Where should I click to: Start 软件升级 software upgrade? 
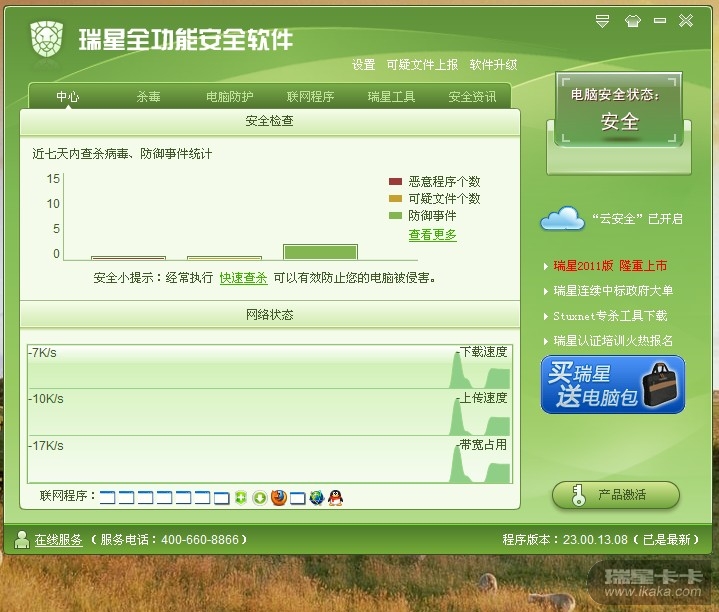tap(493, 65)
